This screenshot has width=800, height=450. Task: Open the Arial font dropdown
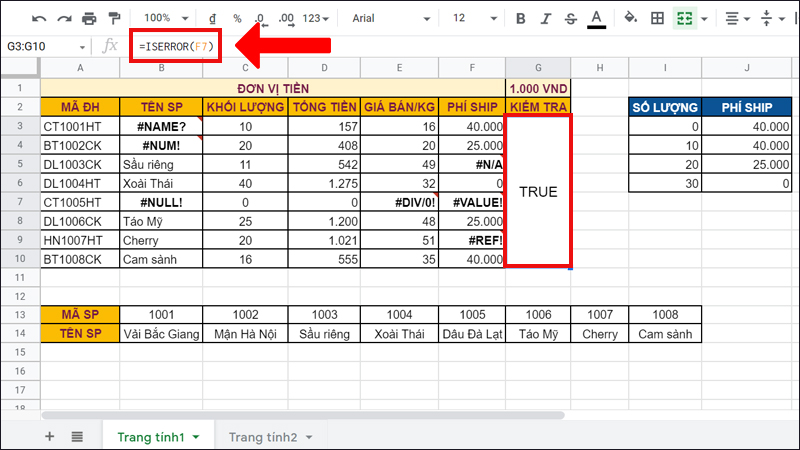point(390,19)
